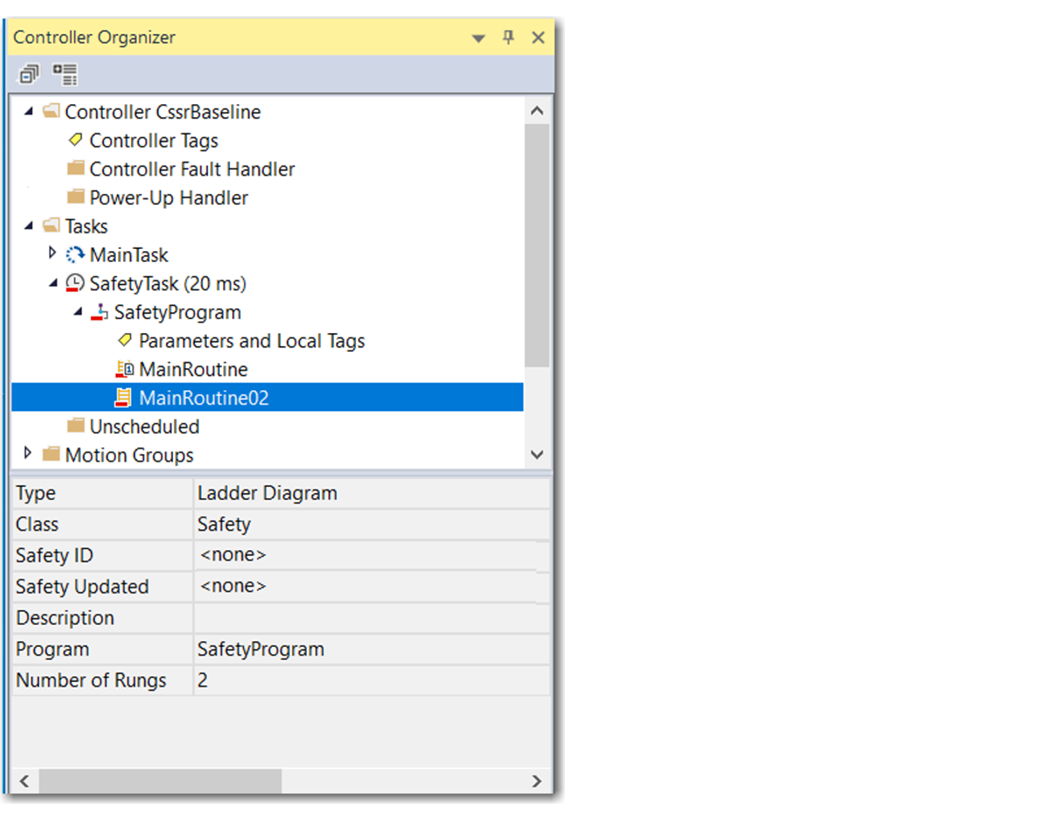Click the SafetyTask periodic clock icon

point(75,284)
